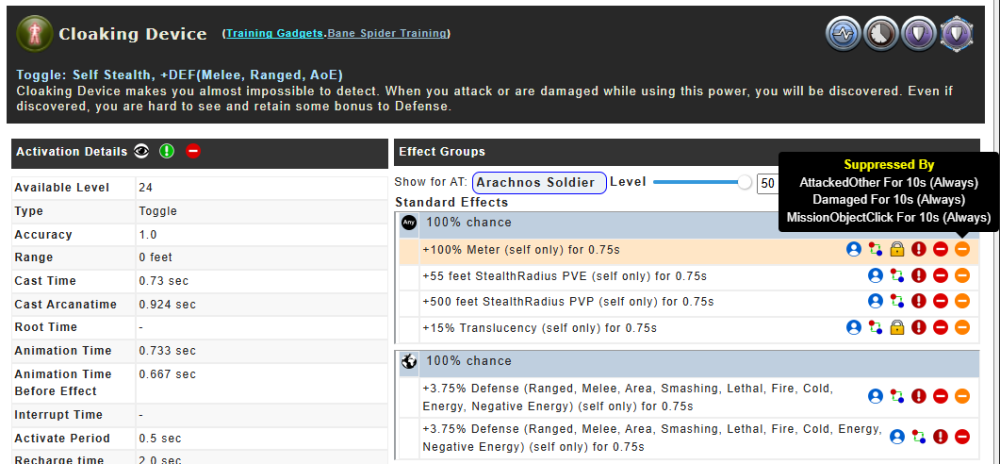Viewport: 1000px width, 464px height.
Task: Click the green exclamation icon in Activation Details
Action: click(167, 151)
